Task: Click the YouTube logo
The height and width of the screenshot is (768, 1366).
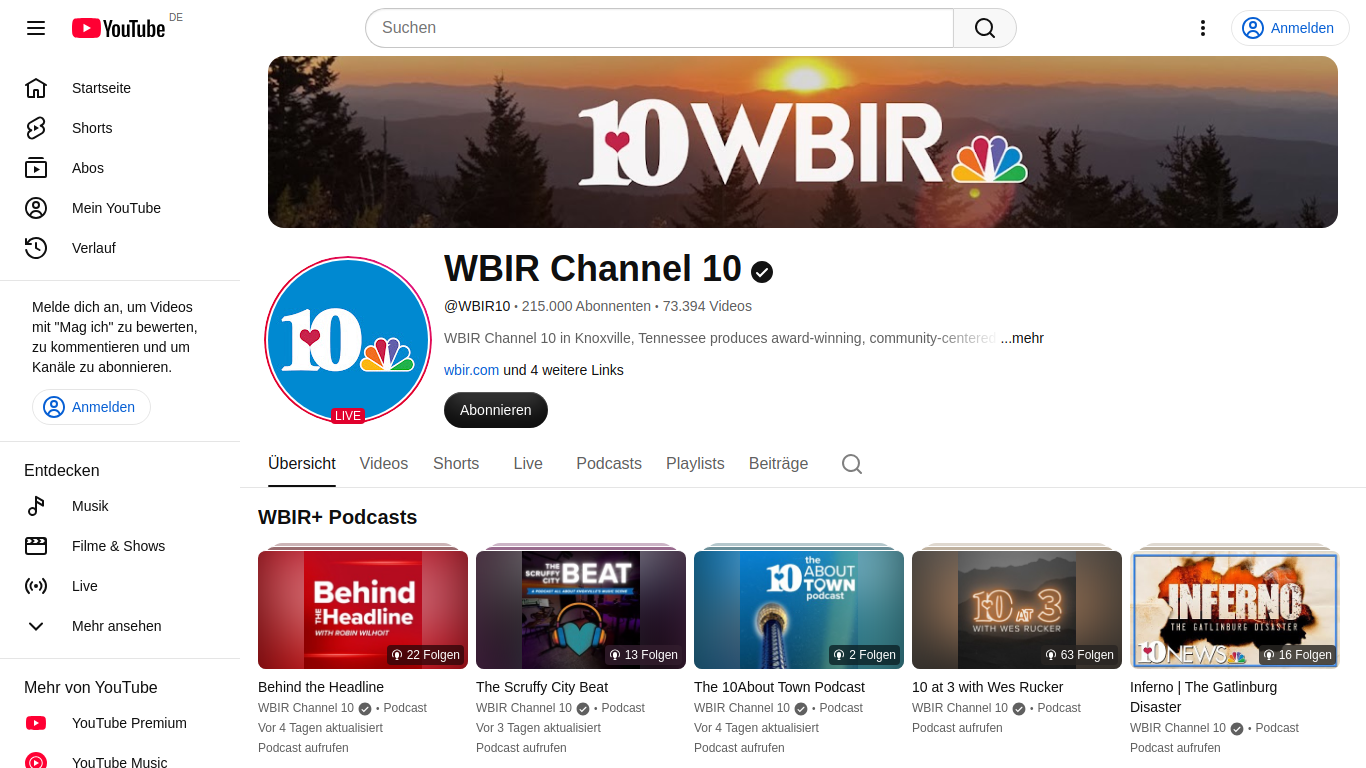Action: pos(118,28)
